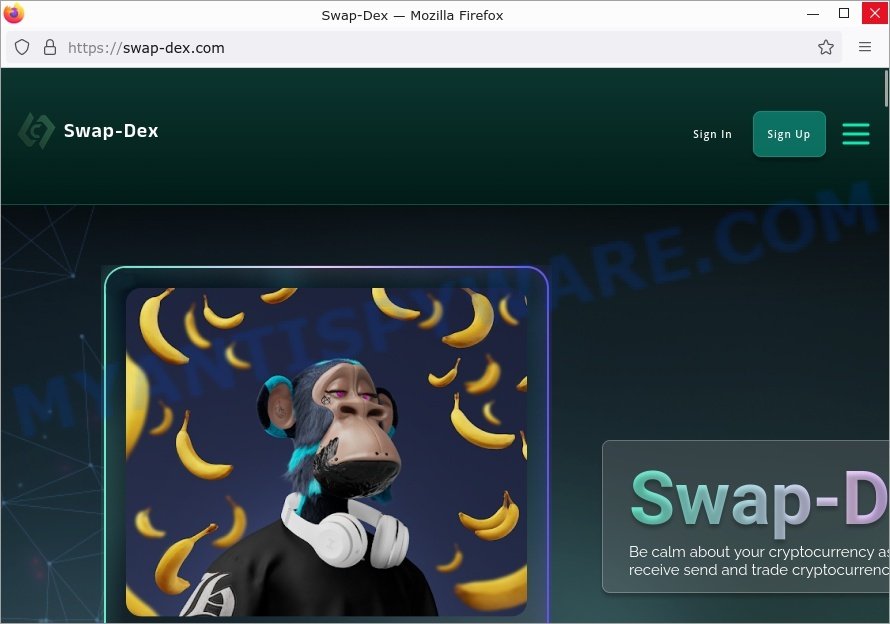
Task: Open the tracking protection shield icon
Action: [22, 47]
